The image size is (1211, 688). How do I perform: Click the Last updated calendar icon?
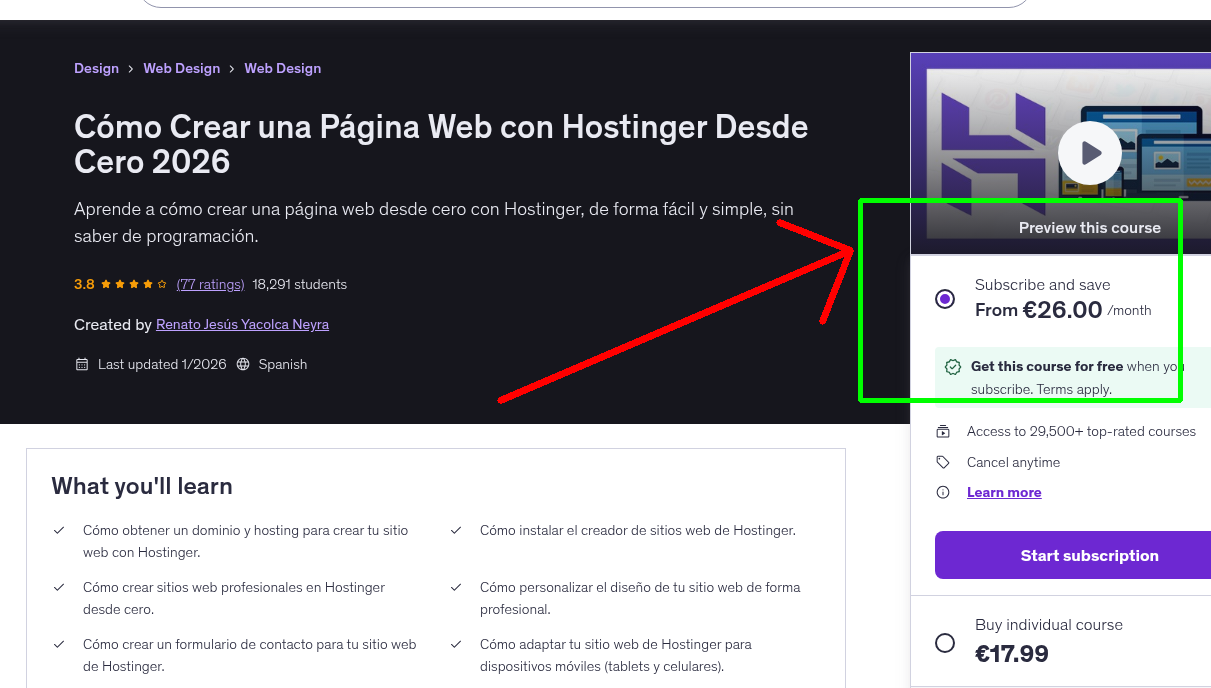pyautogui.click(x=82, y=364)
